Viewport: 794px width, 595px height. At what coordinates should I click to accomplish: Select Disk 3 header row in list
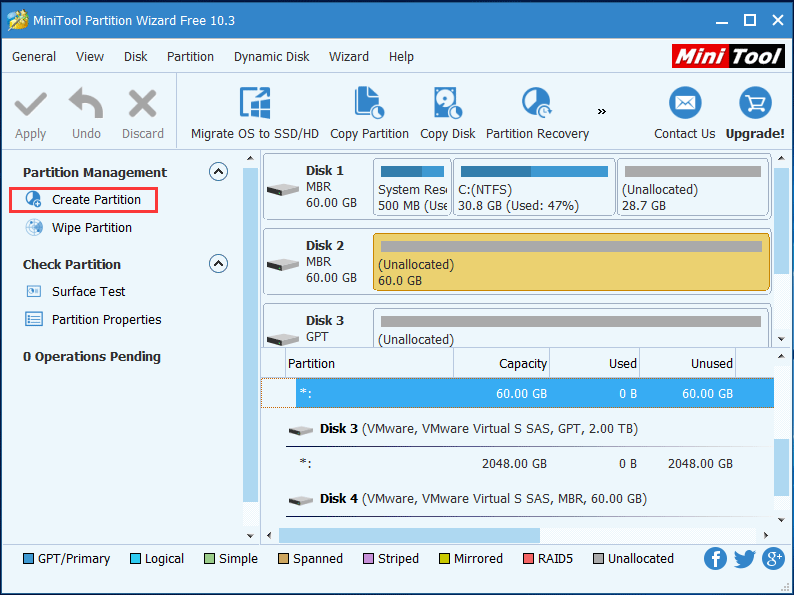tap(518, 429)
